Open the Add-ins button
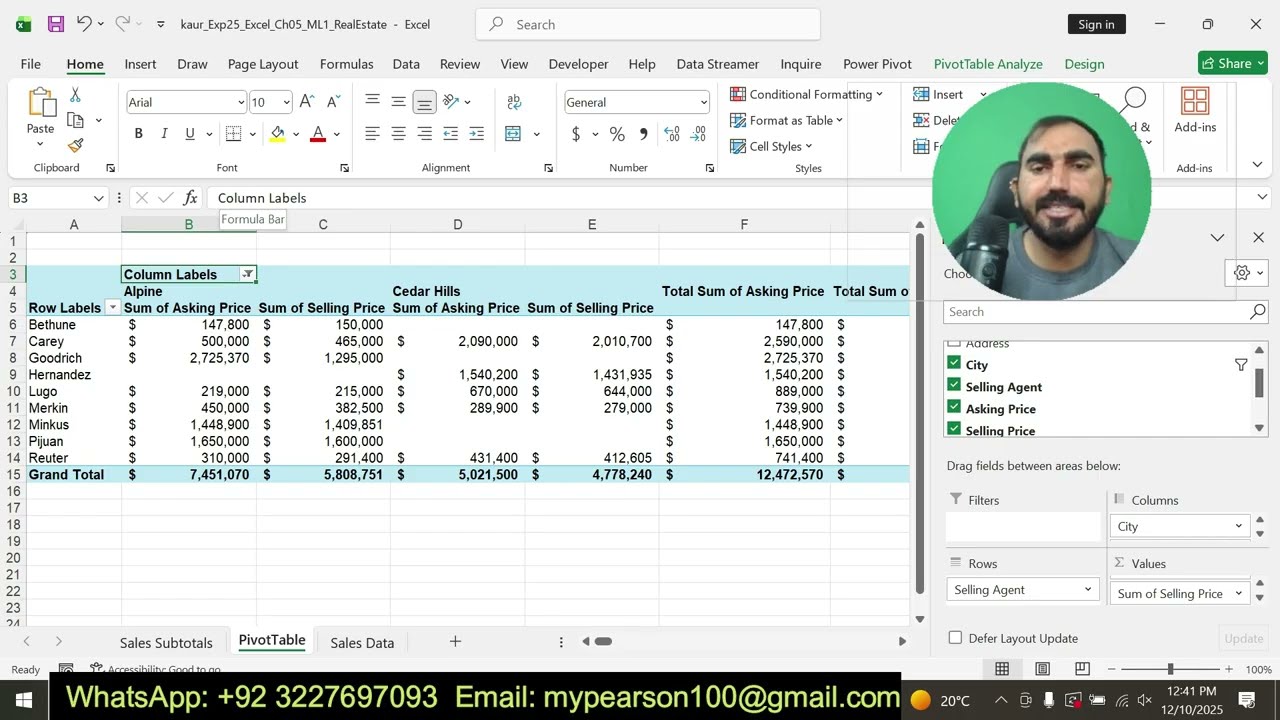The width and height of the screenshot is (1280, 720). point(1195,110)
